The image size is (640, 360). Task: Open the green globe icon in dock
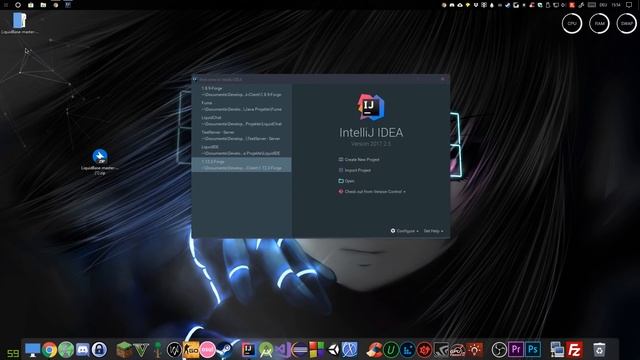point(66,350)
